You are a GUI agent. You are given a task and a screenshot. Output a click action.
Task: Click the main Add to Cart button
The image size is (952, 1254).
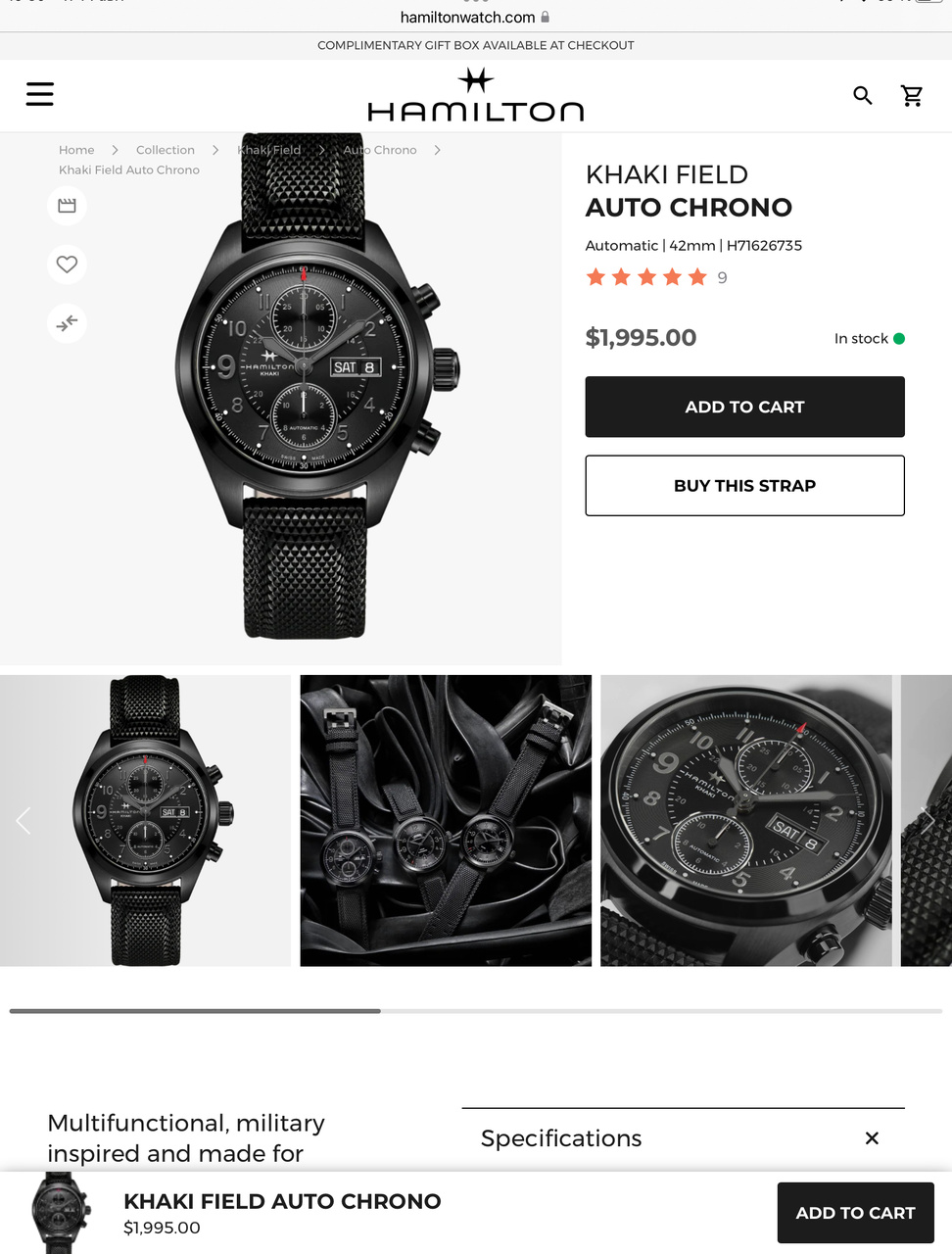pyautogui.click(x=744, y=407)
